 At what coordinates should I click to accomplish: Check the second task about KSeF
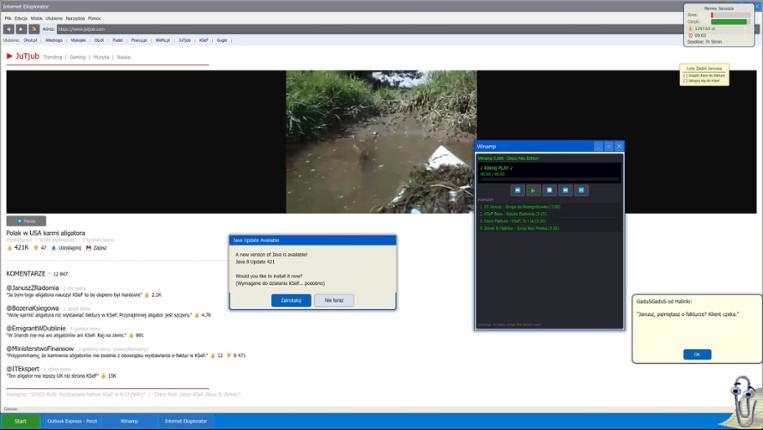[684, 80]
